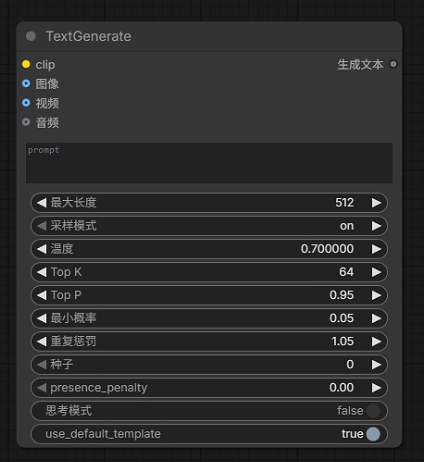Increase 最大长度 with right arrow
The width and height of the screenshot is (424, 462).
pyautogui.click(x=376, y=203)
